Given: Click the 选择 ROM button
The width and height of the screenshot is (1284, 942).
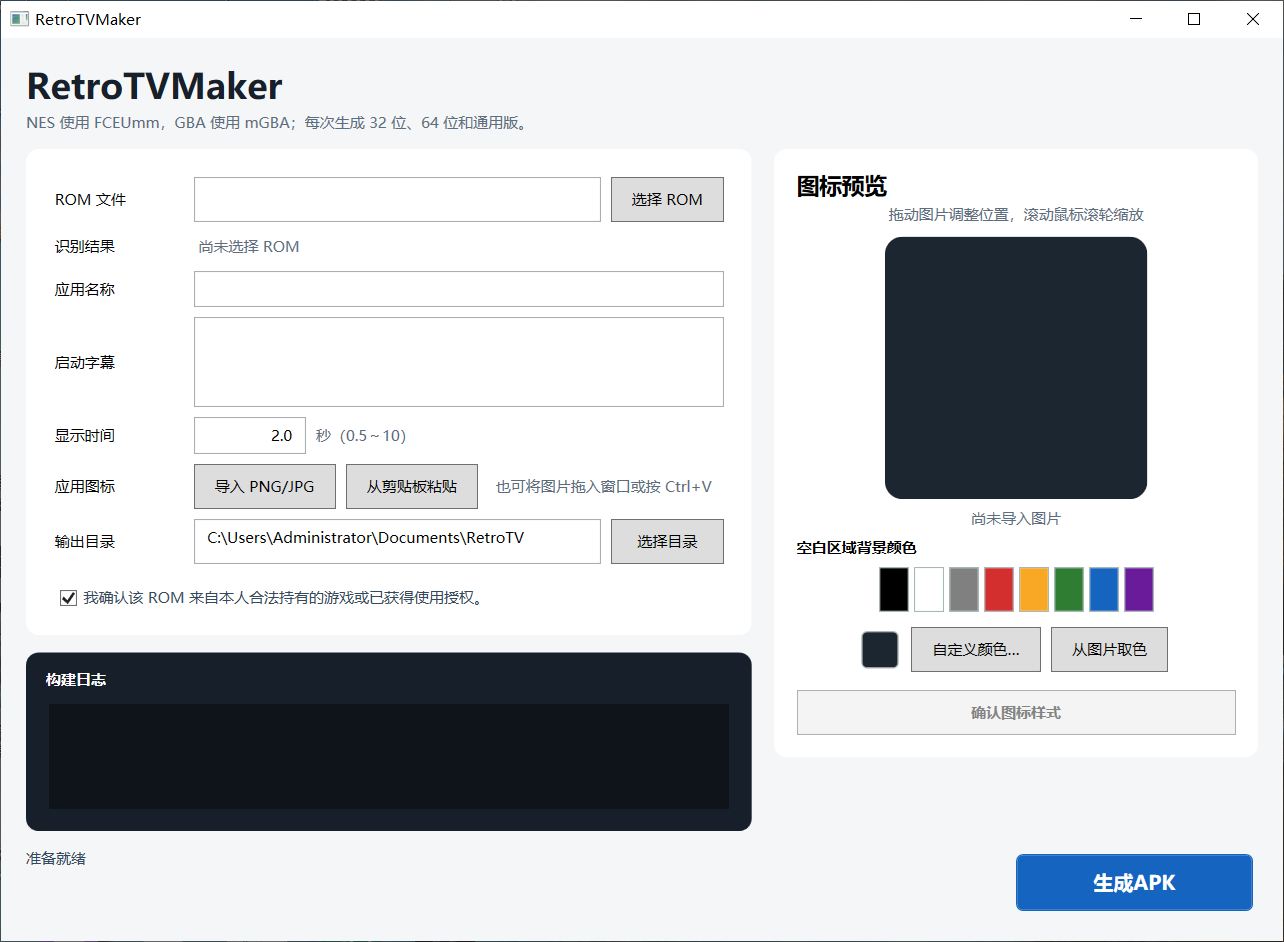Looking at the screenshot, I should point(667,199).
